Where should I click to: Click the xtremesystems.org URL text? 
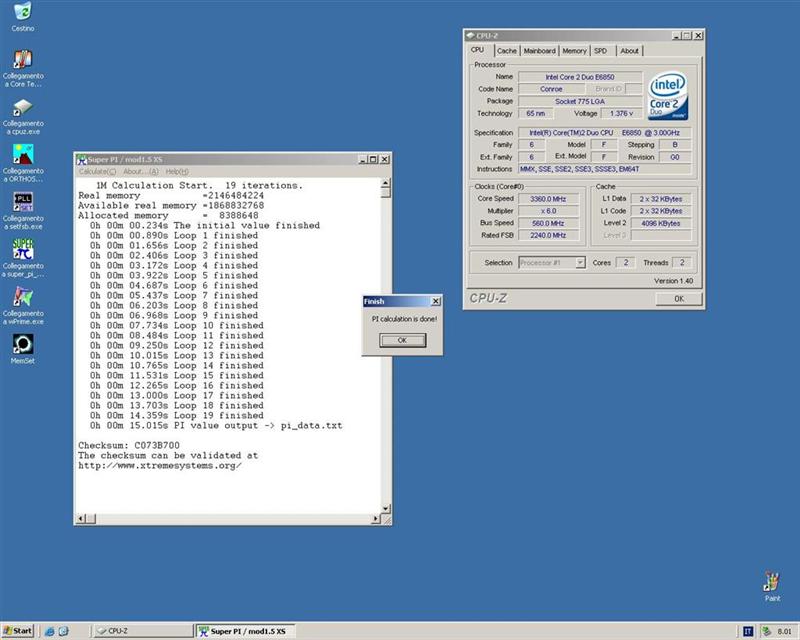160,465
